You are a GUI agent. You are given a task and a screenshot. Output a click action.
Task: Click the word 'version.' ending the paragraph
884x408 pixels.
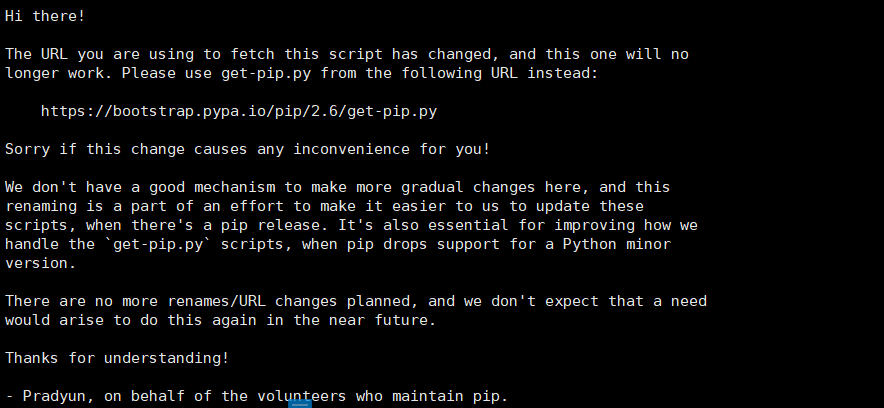[x=41, y=263]
